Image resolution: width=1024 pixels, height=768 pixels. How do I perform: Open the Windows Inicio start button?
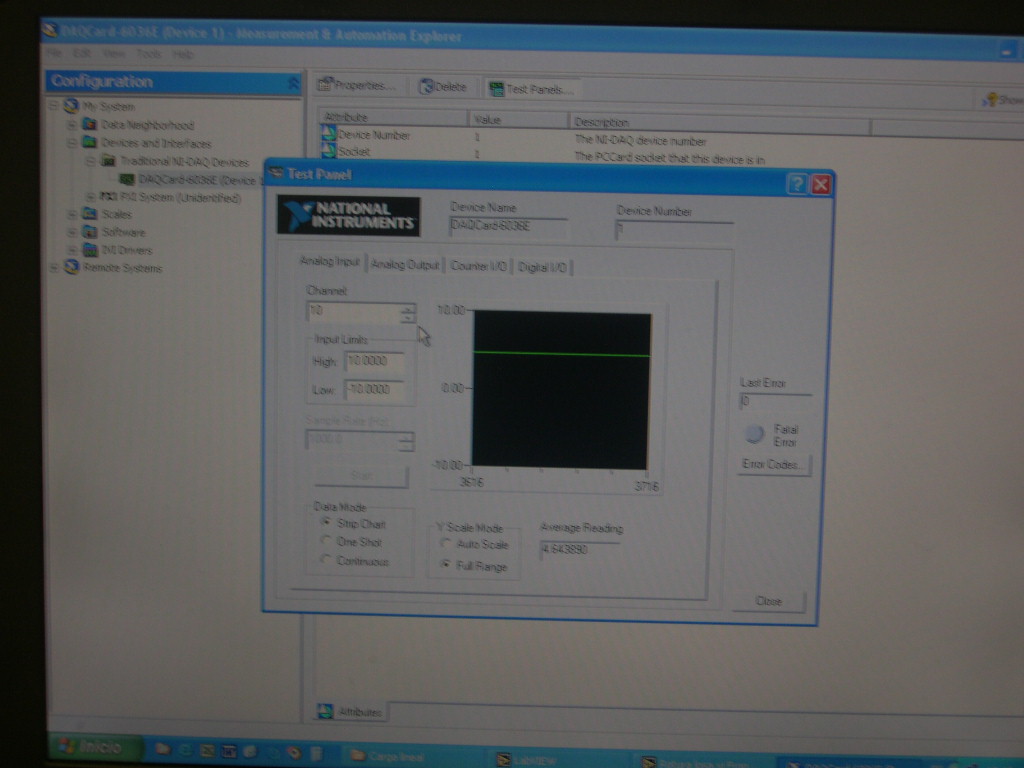pos(97,746)
